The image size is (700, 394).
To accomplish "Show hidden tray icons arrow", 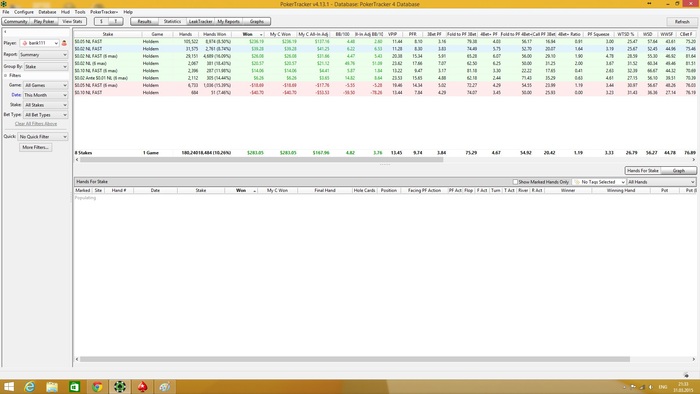I will [x=624, y=387].
